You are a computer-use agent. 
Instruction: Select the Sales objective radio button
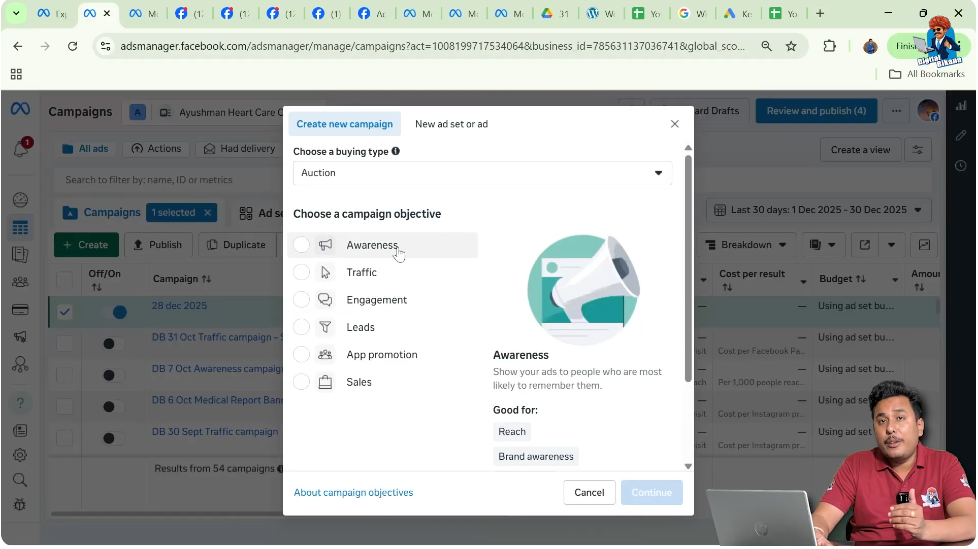[x=302, y=382]
